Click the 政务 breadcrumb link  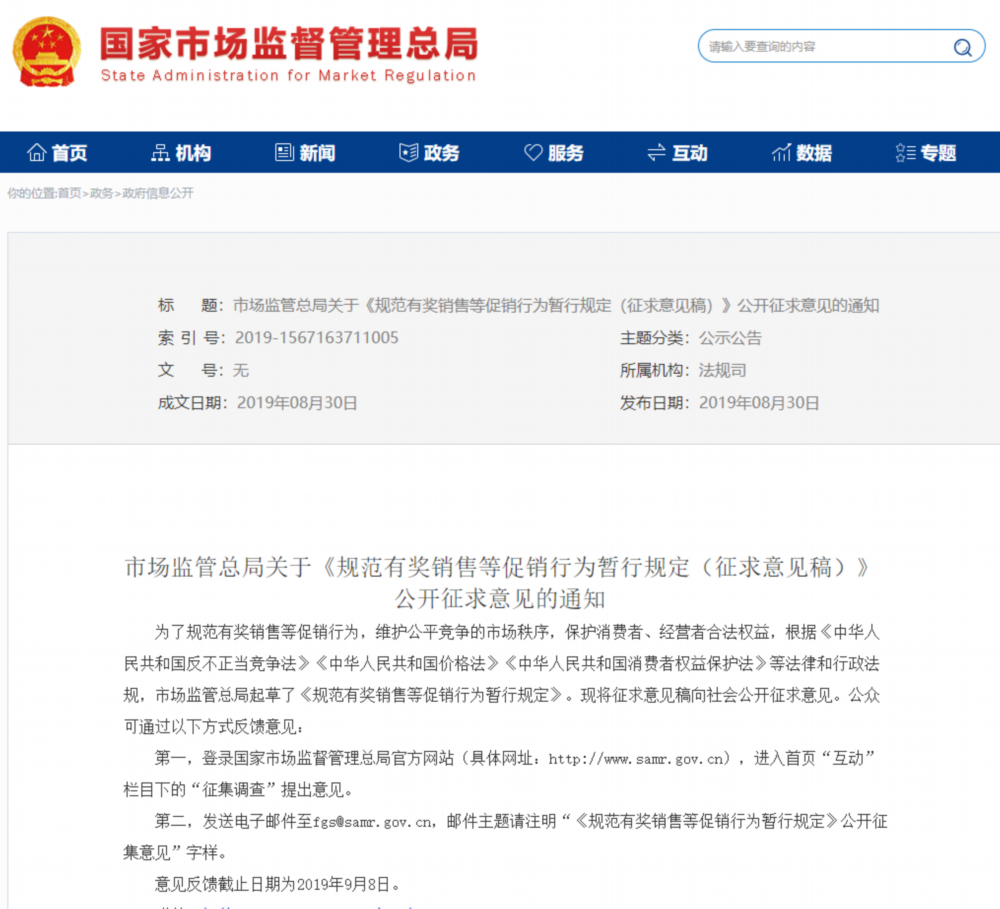(101, 193)
